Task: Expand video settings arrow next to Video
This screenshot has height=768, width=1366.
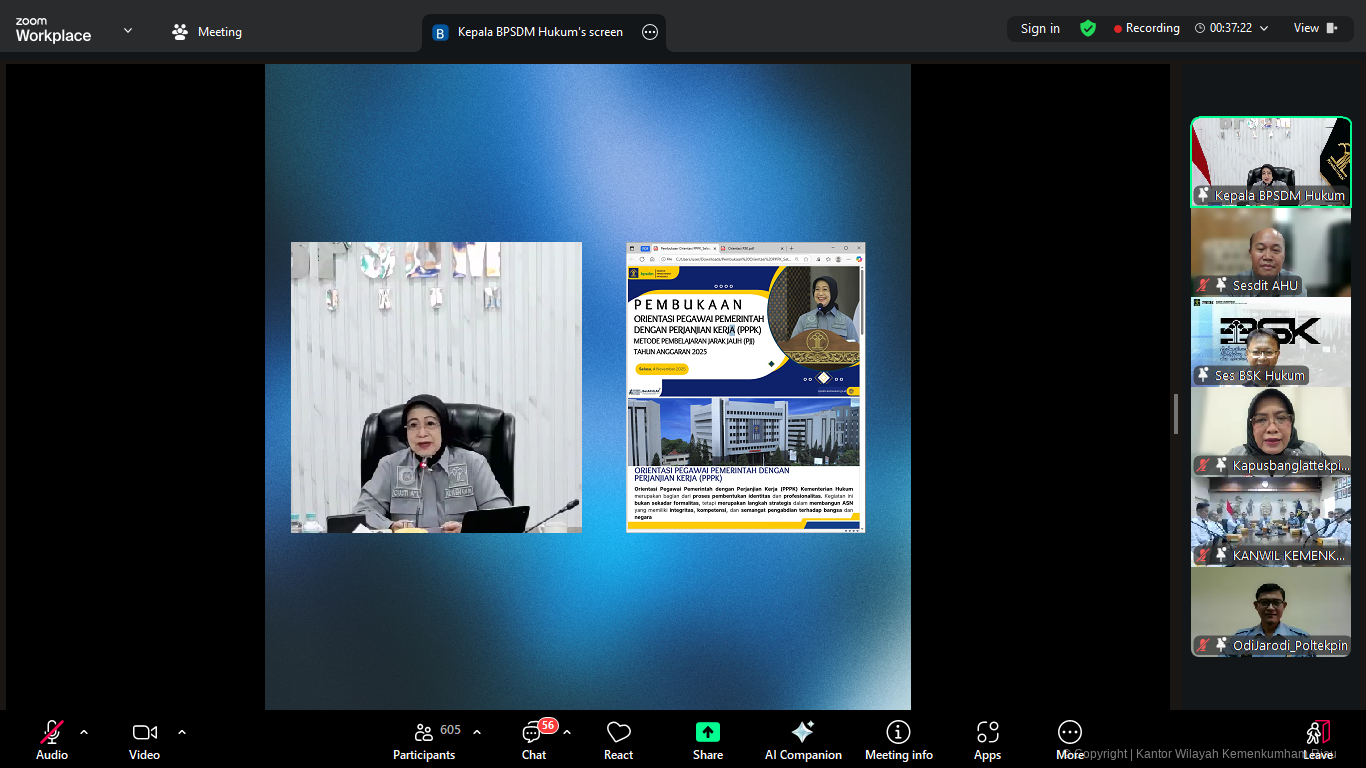Action: point(182,732)
